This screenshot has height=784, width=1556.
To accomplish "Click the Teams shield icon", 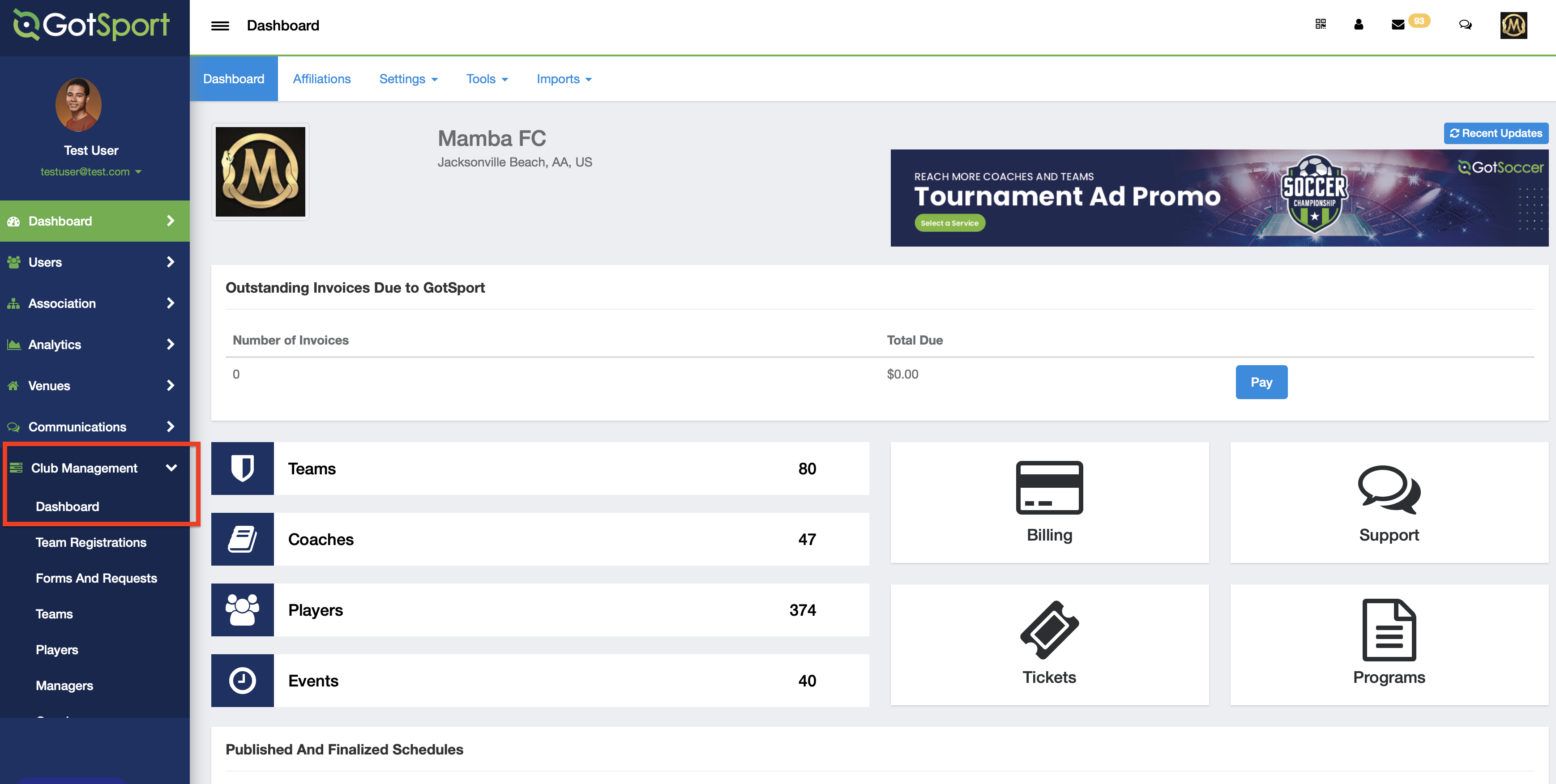I will (242, 468).
